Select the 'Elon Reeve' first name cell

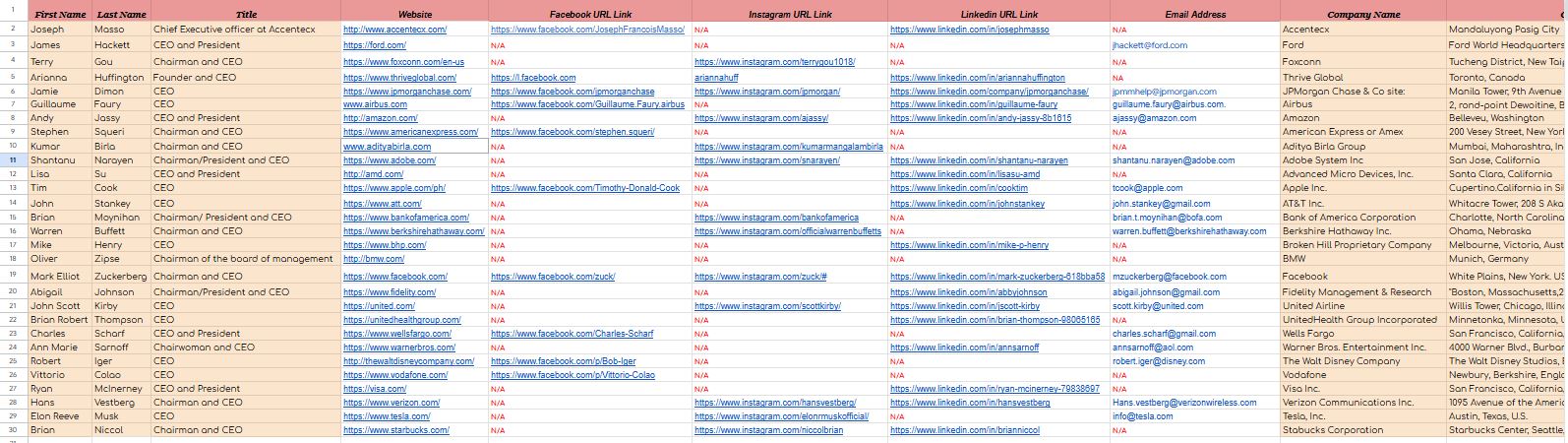[x=61, y=416]
